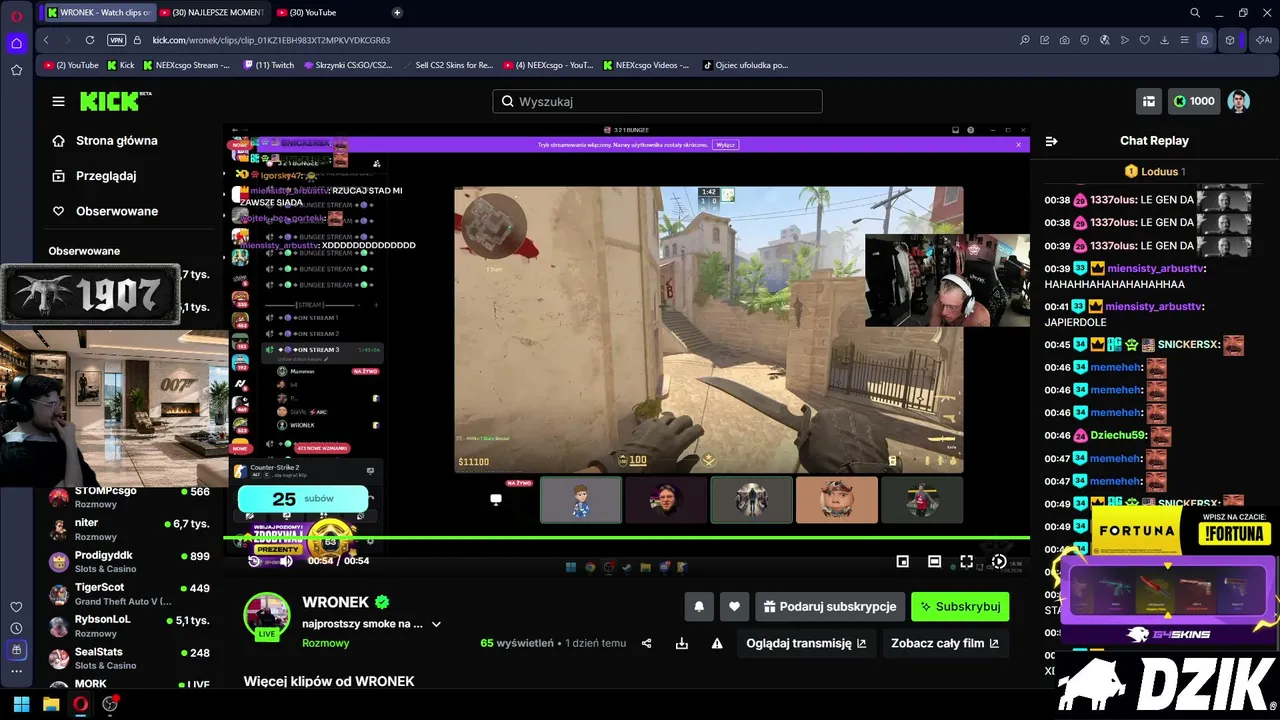Open the Ojciec ufoludka TikTok bookmark
The width and height of the screenshot is (1280, 720).
click(x=745, y=65)
